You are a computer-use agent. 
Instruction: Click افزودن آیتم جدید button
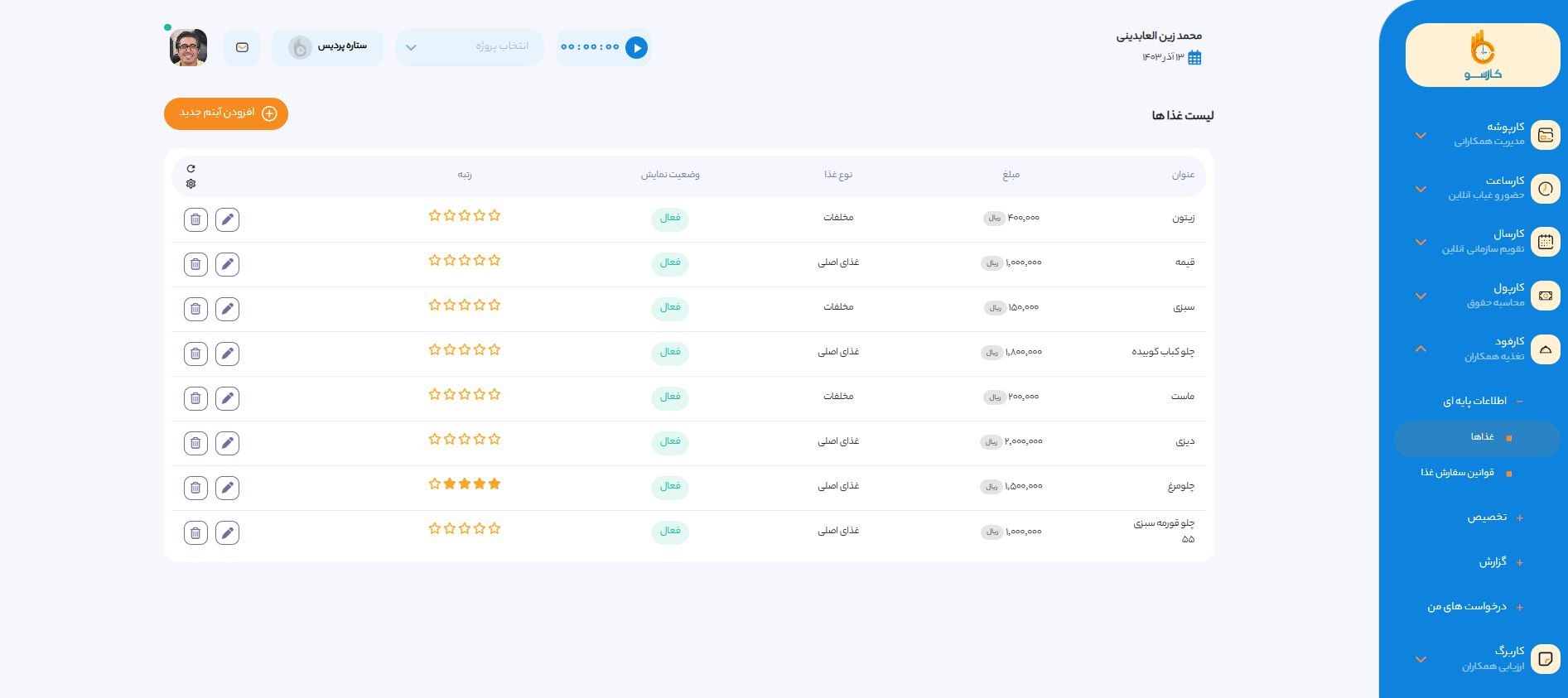226,113
